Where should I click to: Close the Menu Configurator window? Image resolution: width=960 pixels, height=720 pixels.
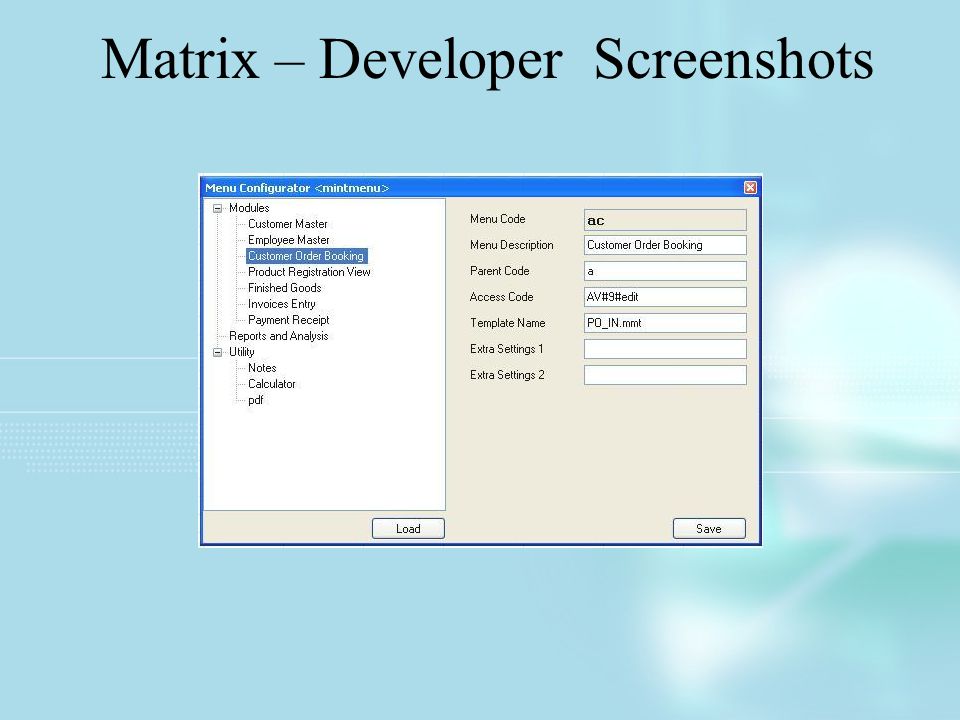coord(750,188)
